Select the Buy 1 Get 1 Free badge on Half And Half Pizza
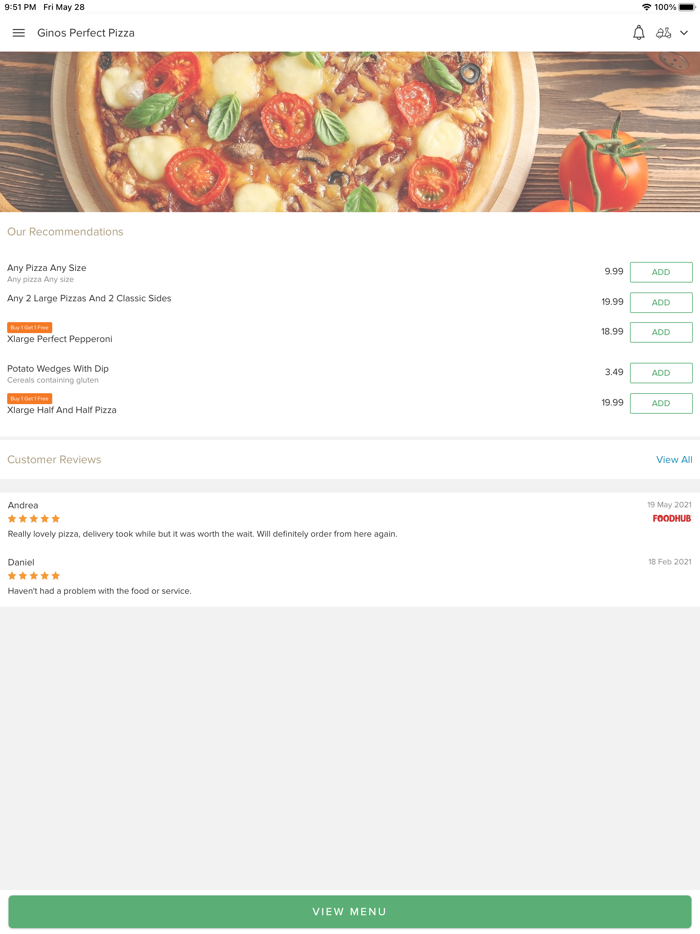The image size is (700, 934). [x=31, y=398]
